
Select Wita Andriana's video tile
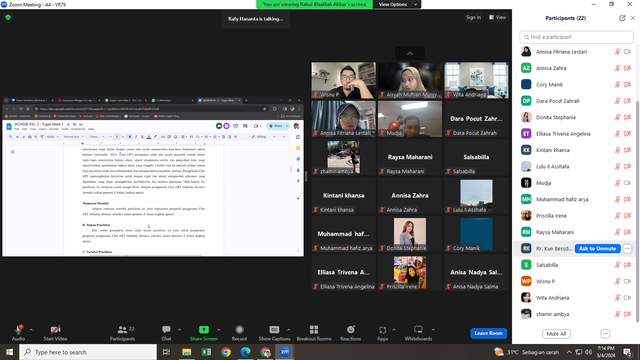(476, 80)
